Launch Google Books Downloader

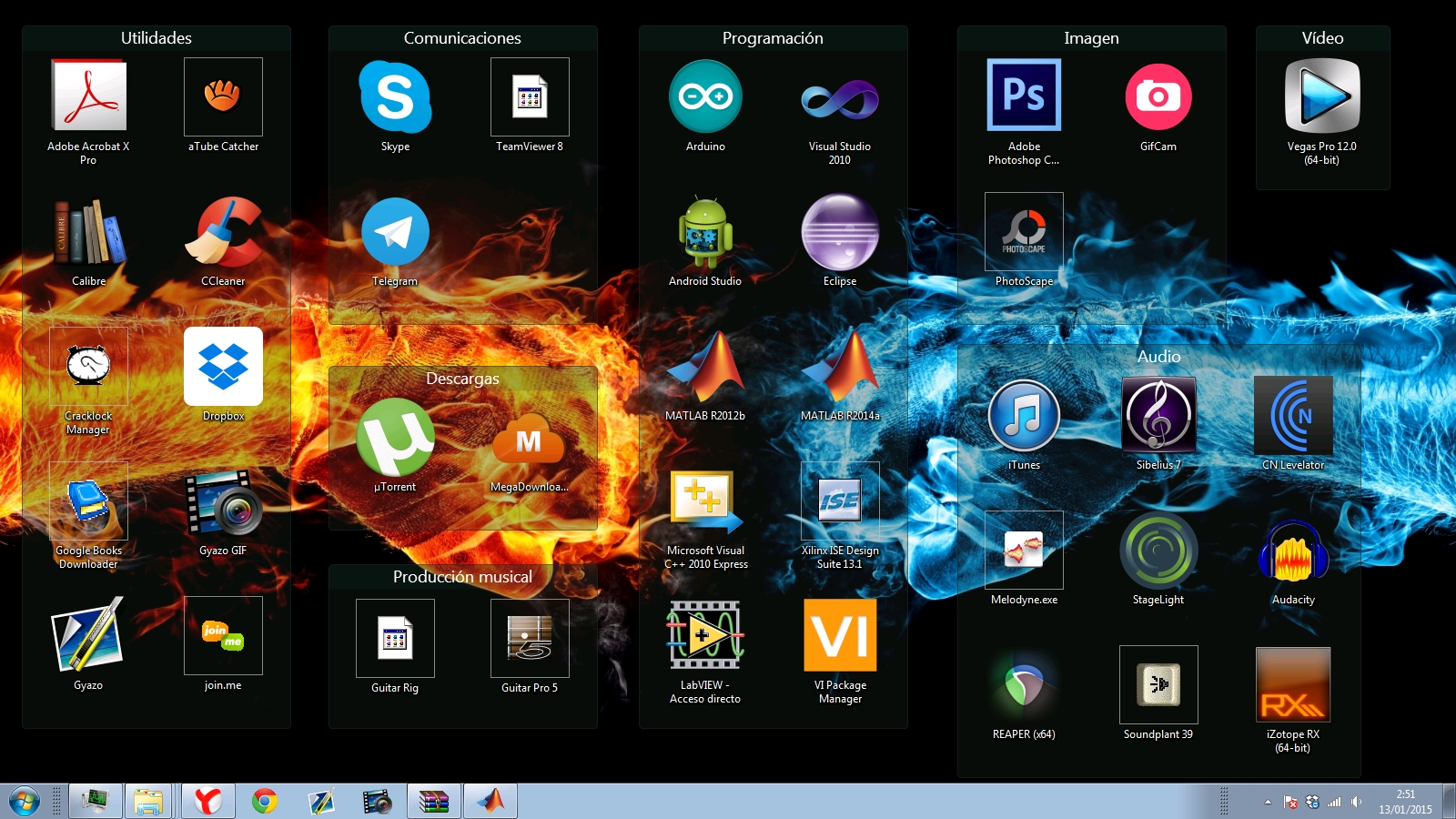tap(88, 500)
